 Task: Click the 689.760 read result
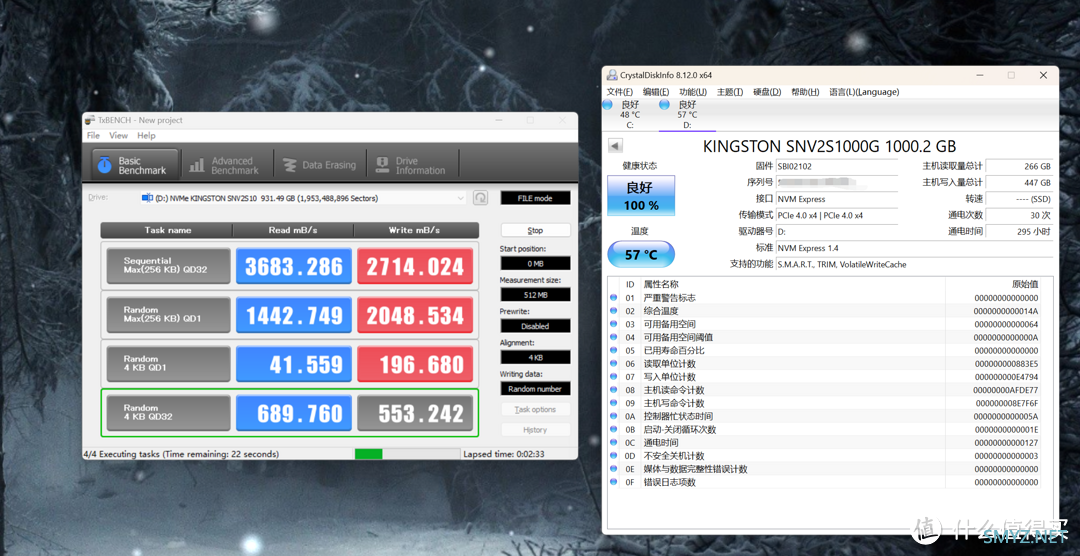point(294,413)
